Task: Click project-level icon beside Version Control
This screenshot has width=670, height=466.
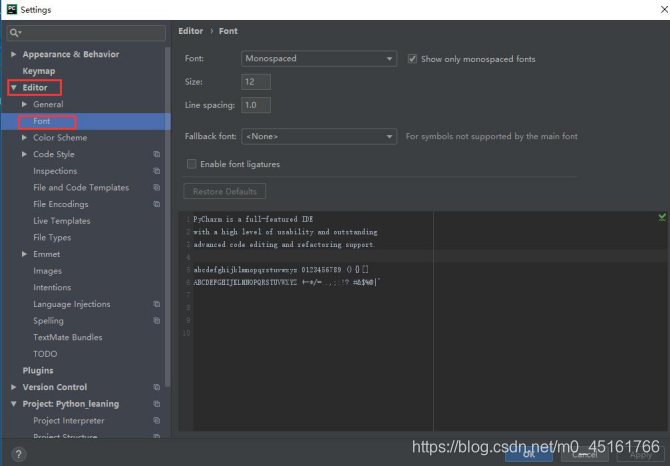Action: point(157,387)
